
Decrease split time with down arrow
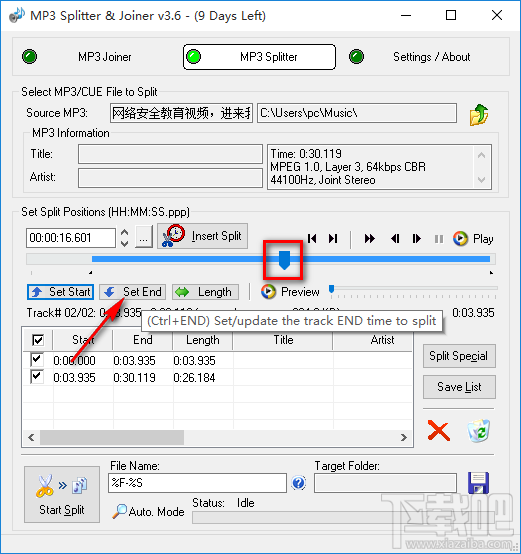pos(124,243)
